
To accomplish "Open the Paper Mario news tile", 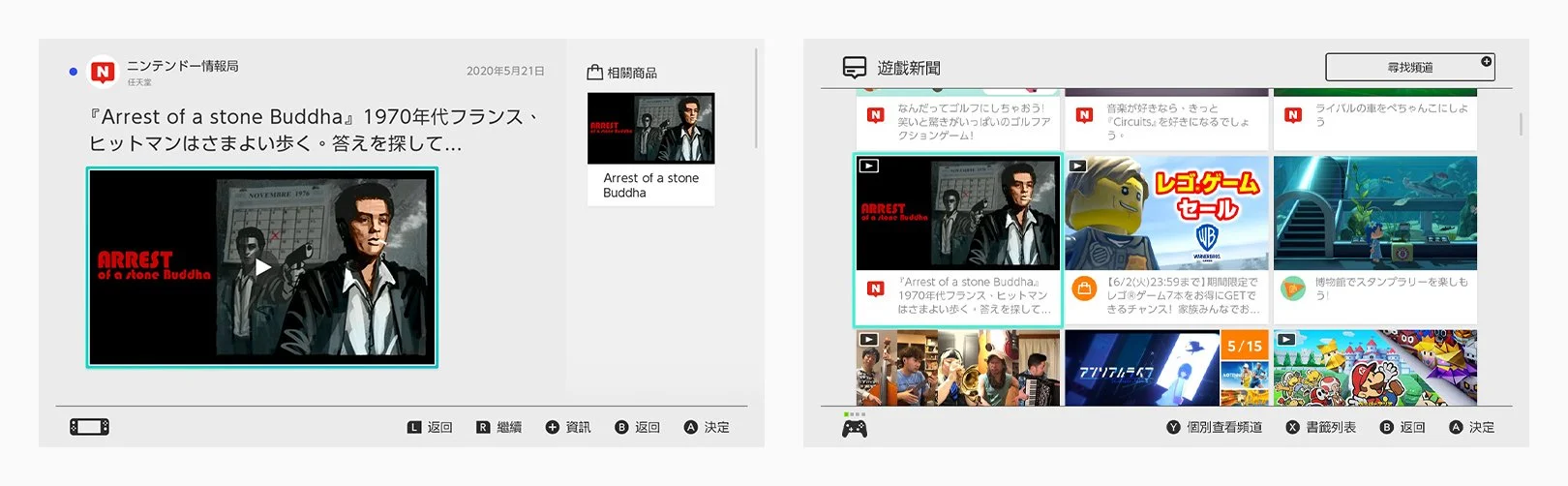I will (1375, 368).
